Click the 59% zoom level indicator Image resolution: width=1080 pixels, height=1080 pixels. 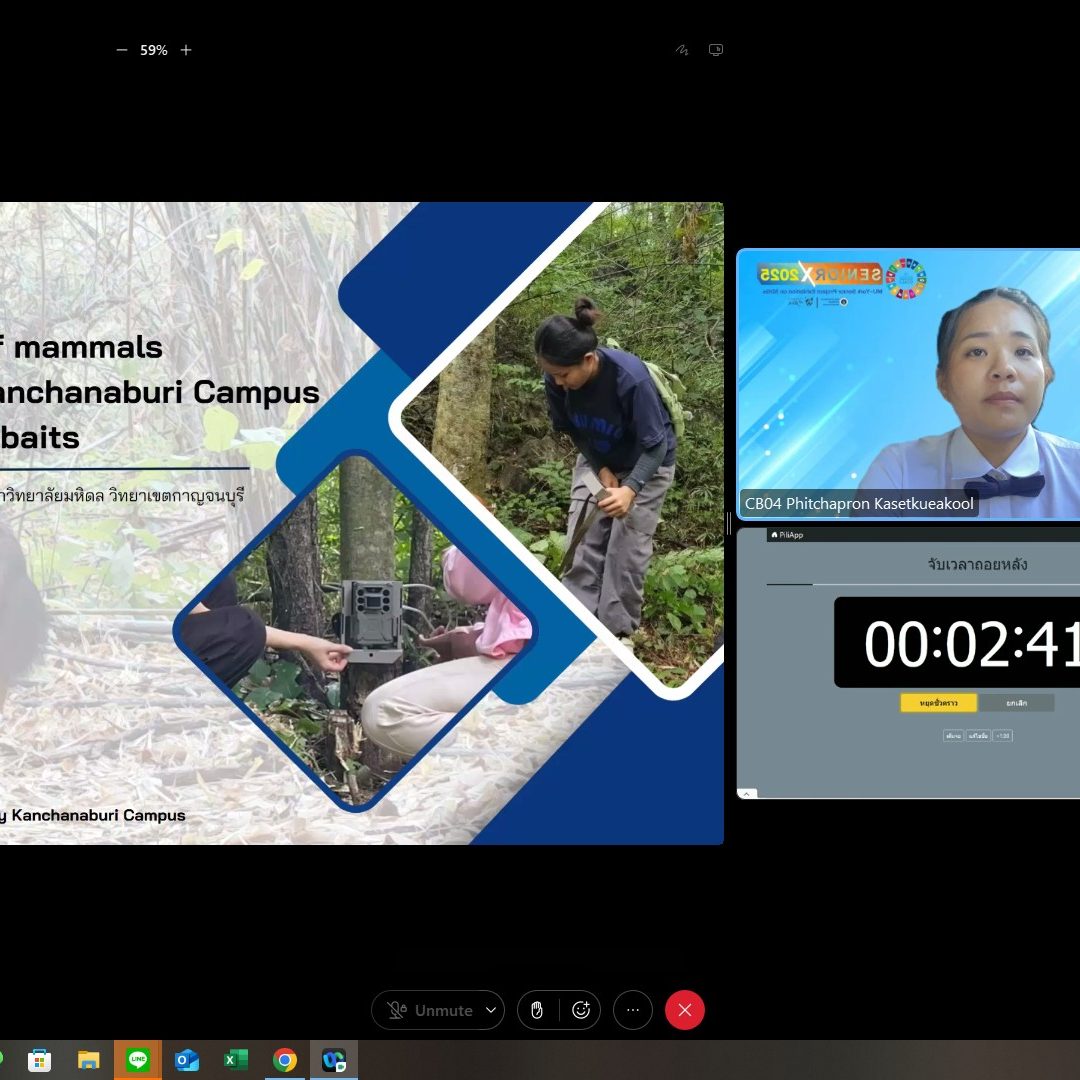click(153, 50)
